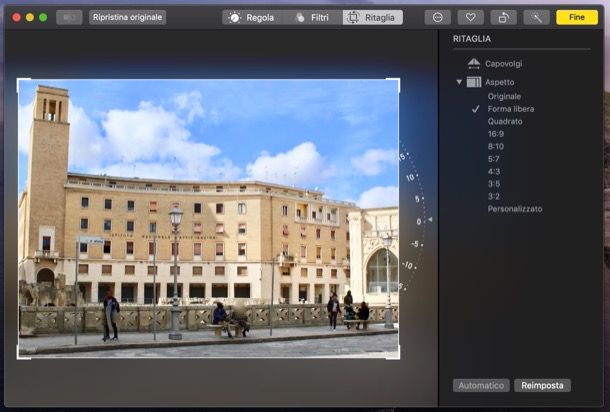The height and width of the screenshot is (412, 610).
Task: Click the show-original comparison icon
Action: tap(69, 17)
